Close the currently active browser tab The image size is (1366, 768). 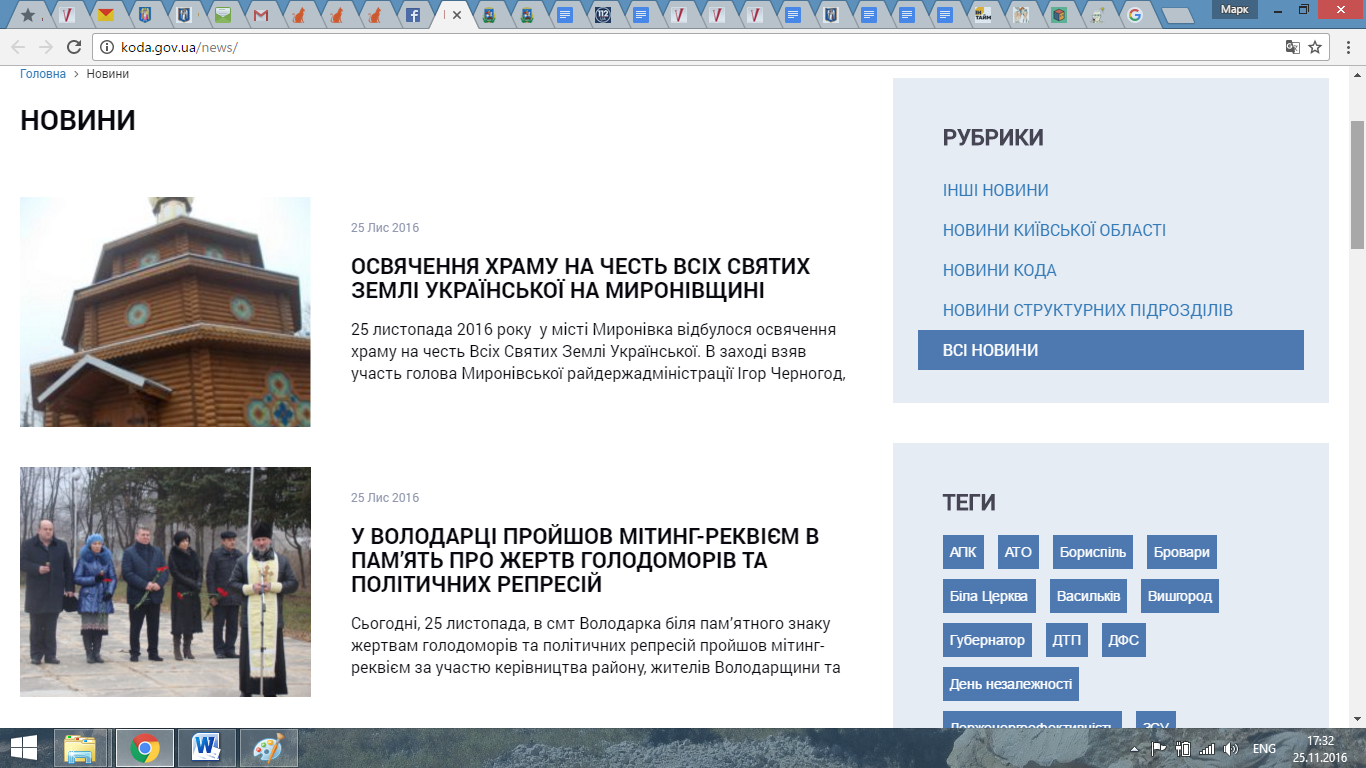pos(457,15)
